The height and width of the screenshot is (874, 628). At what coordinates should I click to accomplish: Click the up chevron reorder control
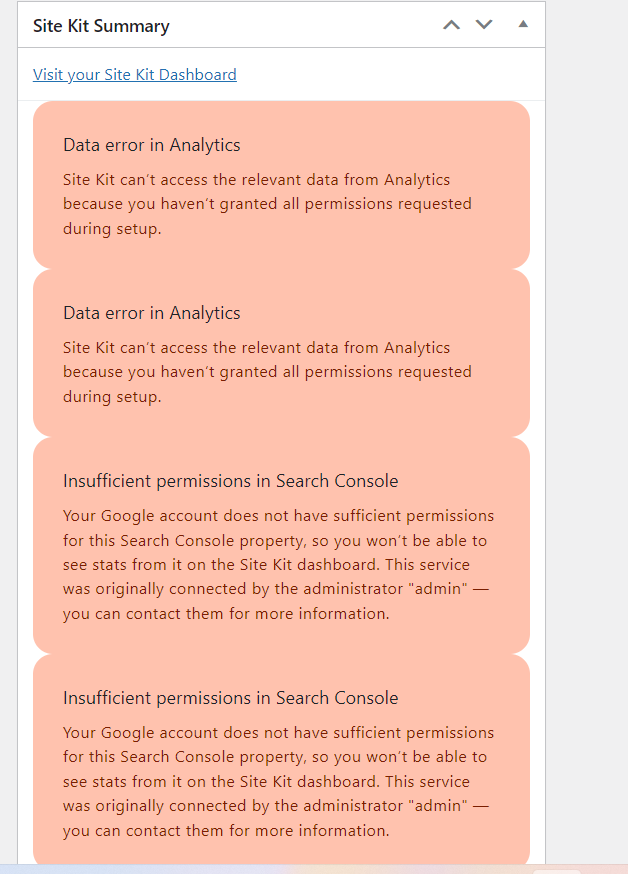[451, 24]
